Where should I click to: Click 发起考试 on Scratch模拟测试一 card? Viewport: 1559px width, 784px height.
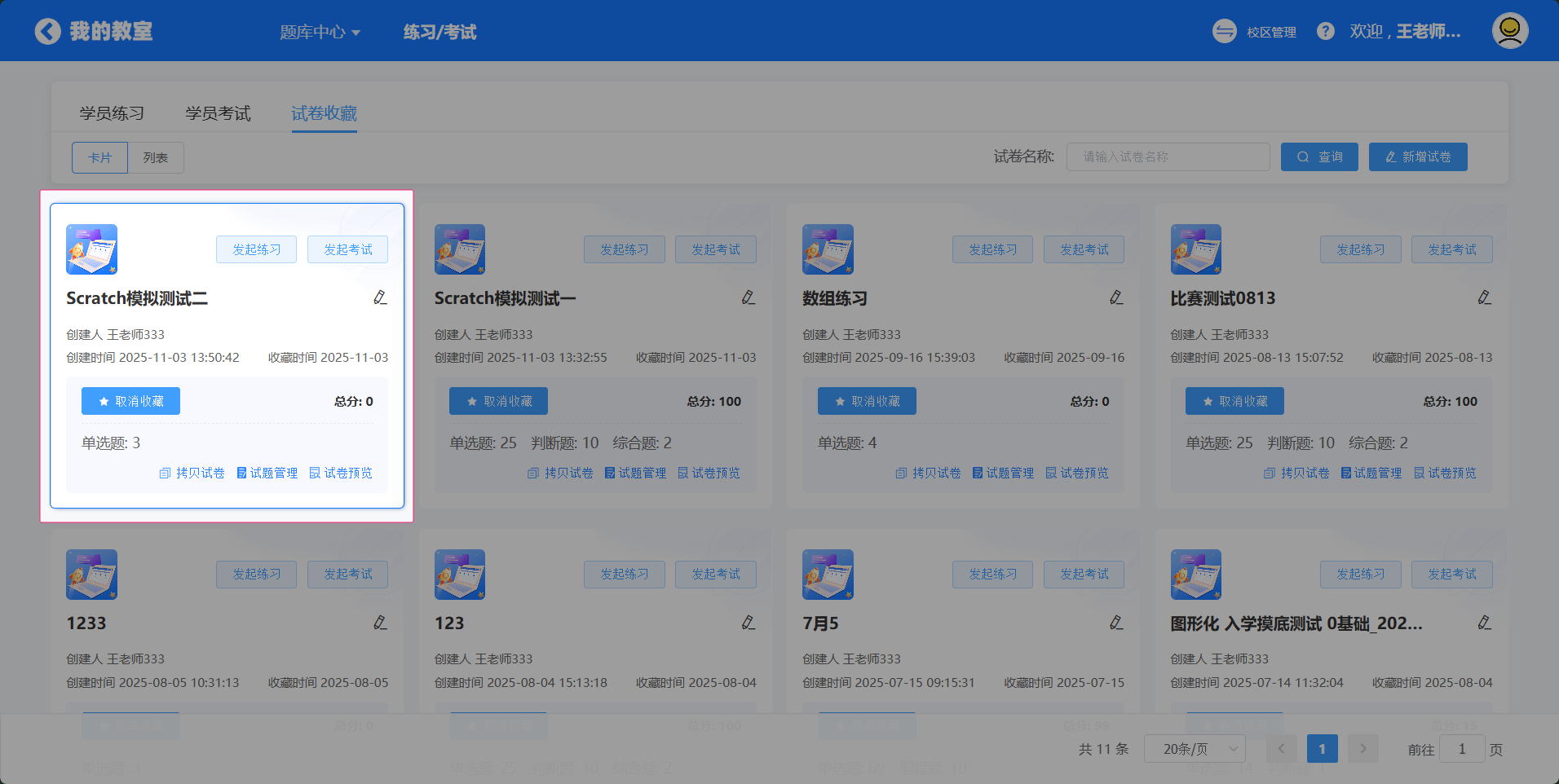point(716,249)
